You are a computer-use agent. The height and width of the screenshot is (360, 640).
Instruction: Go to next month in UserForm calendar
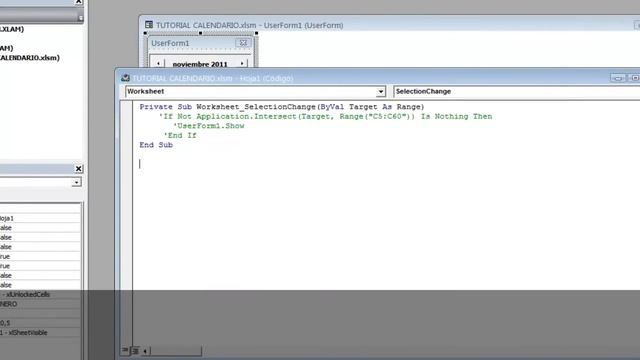[x=242, y=64]
